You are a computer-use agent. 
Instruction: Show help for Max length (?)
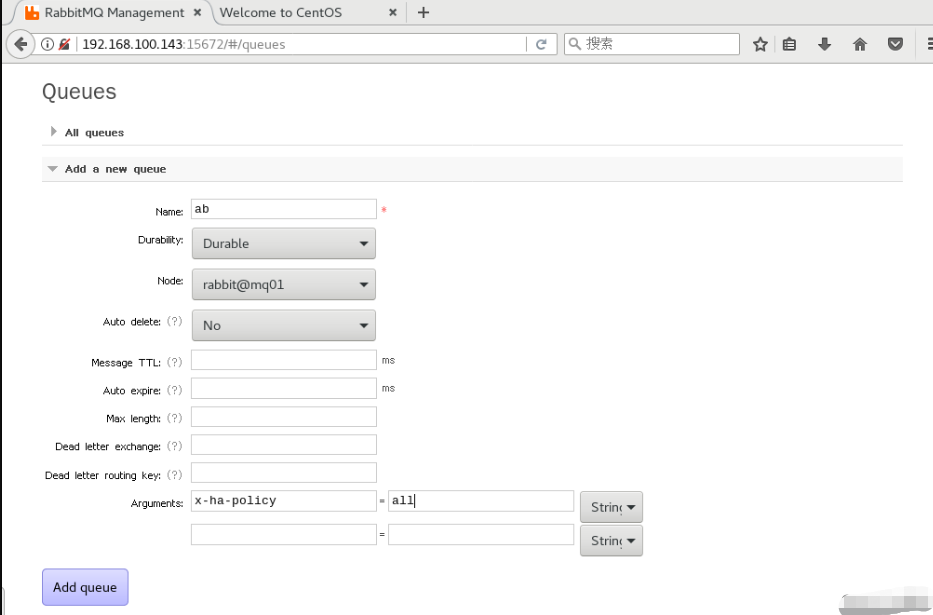pyautogui.click(x=174, y=418)
